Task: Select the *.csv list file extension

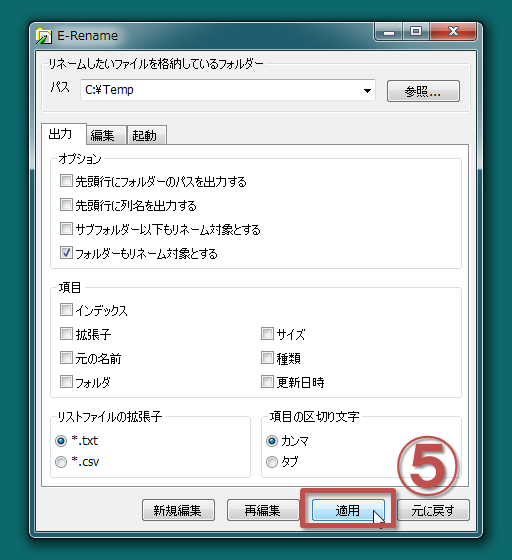Action: click(61, 462)
